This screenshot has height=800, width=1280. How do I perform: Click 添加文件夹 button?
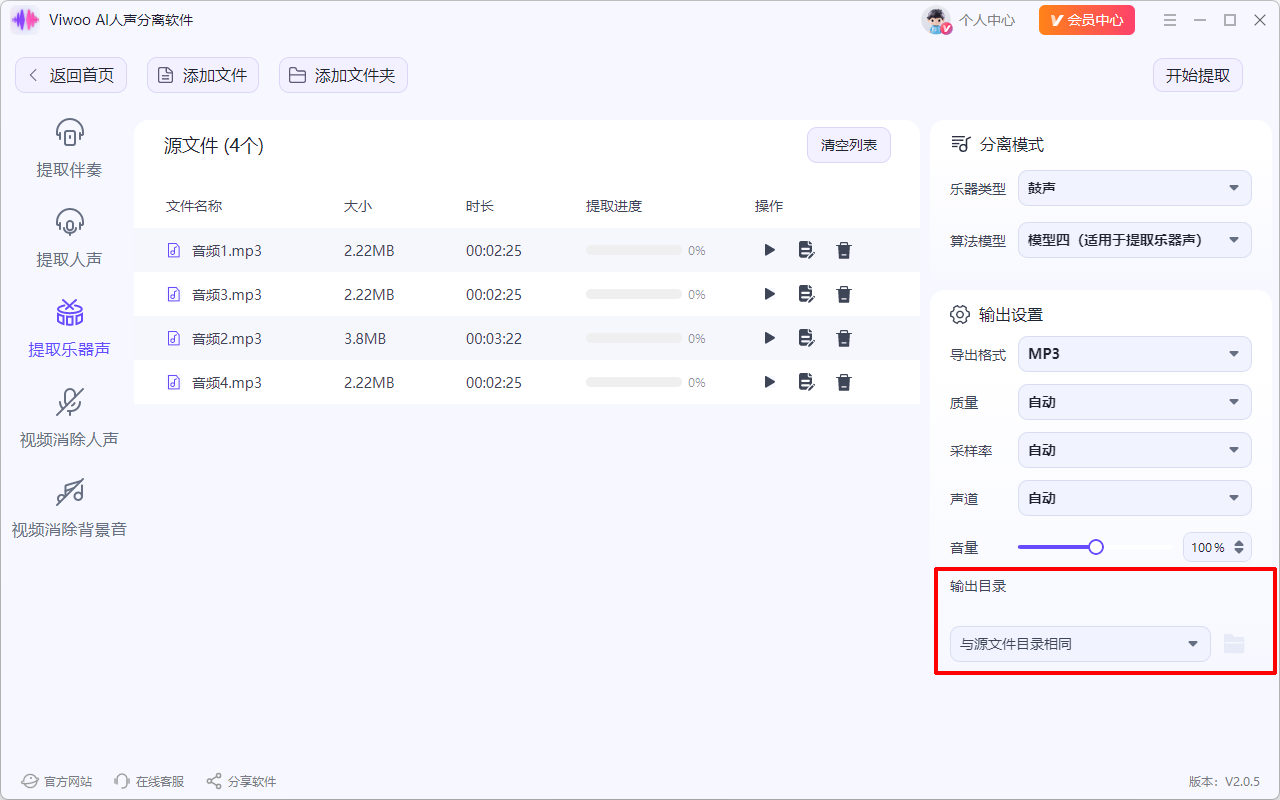click(x=343, y=75)
